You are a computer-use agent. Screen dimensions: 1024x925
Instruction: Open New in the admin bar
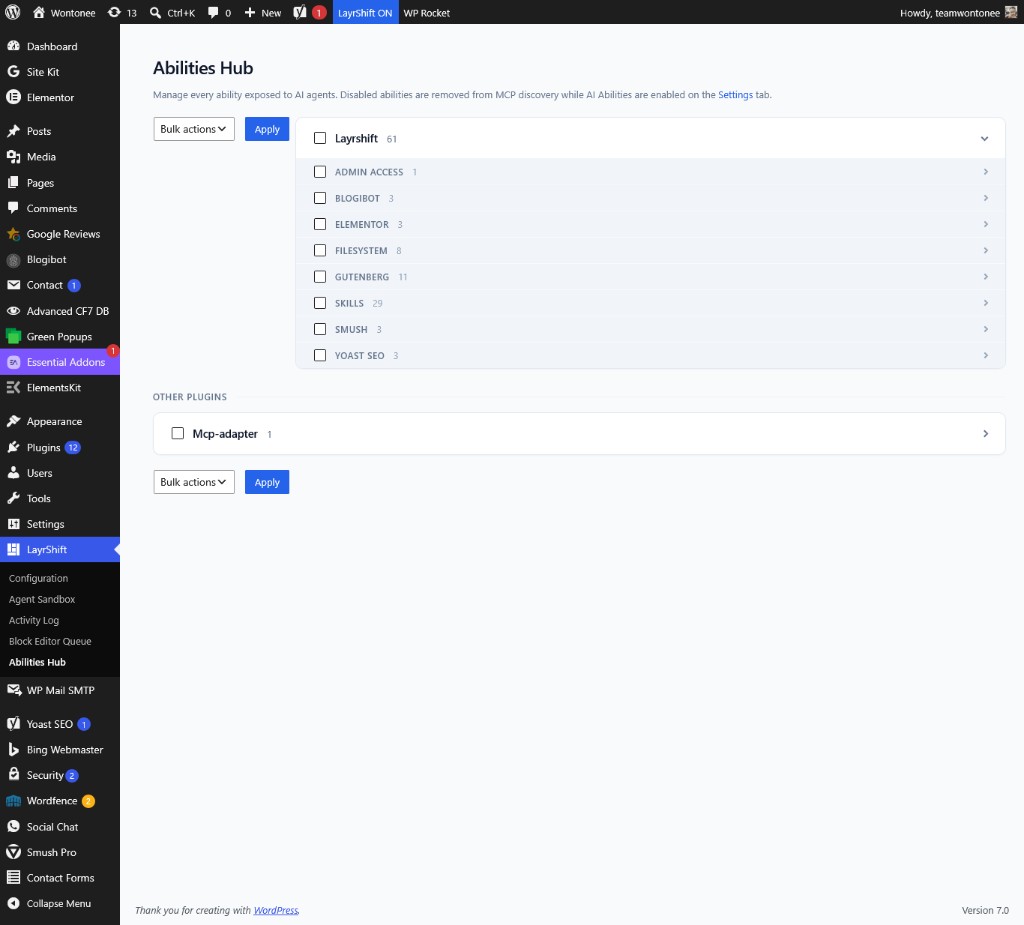(x=263, y=12)
